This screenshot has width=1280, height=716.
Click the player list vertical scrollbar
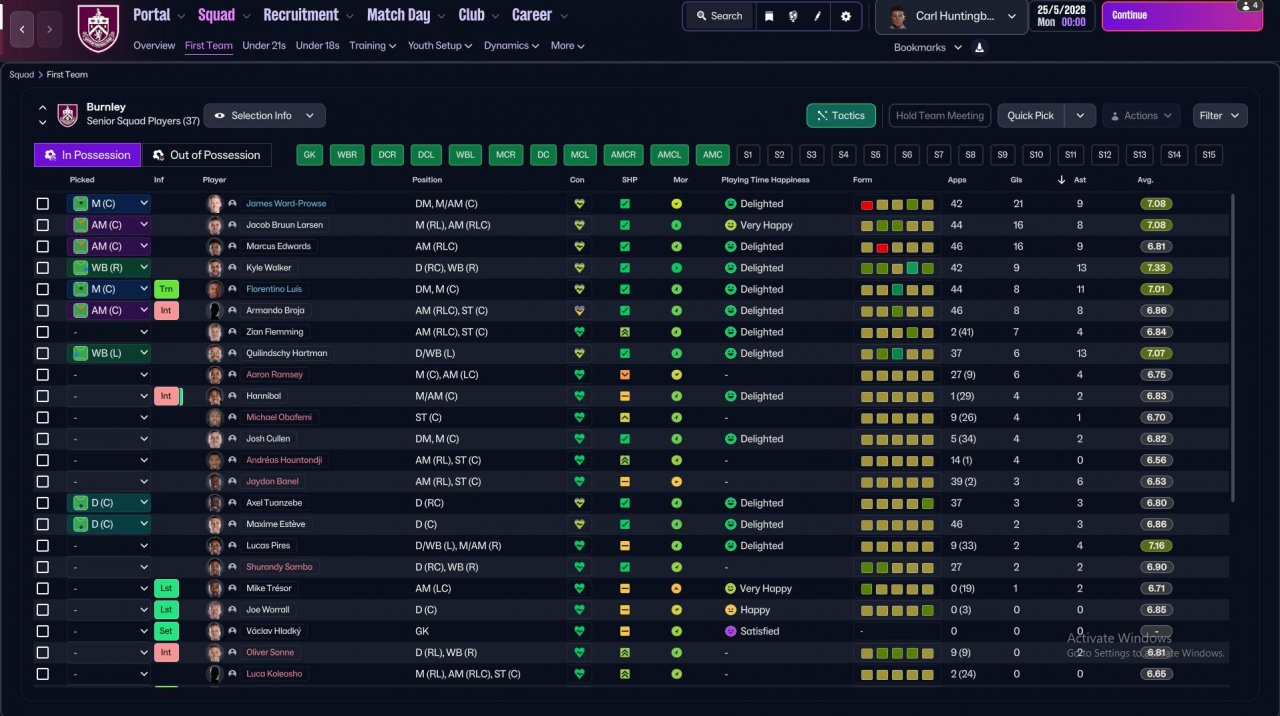[x=1232, y=350]
